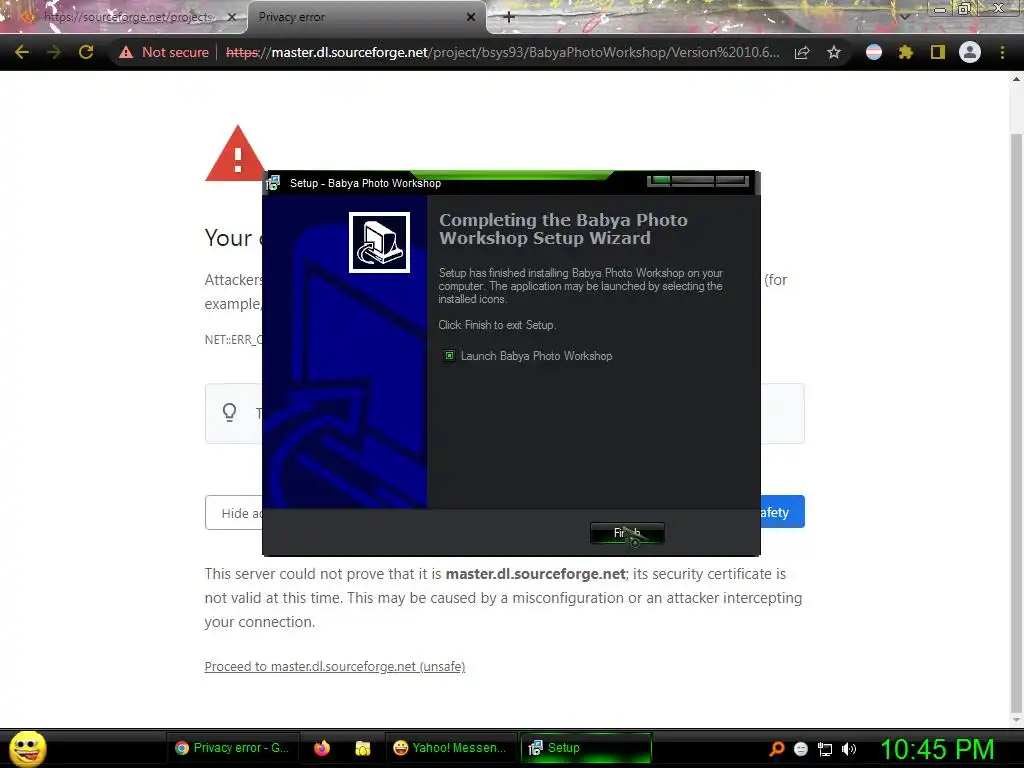
Task: Open the smiley start button
Action: pos(27,748)
